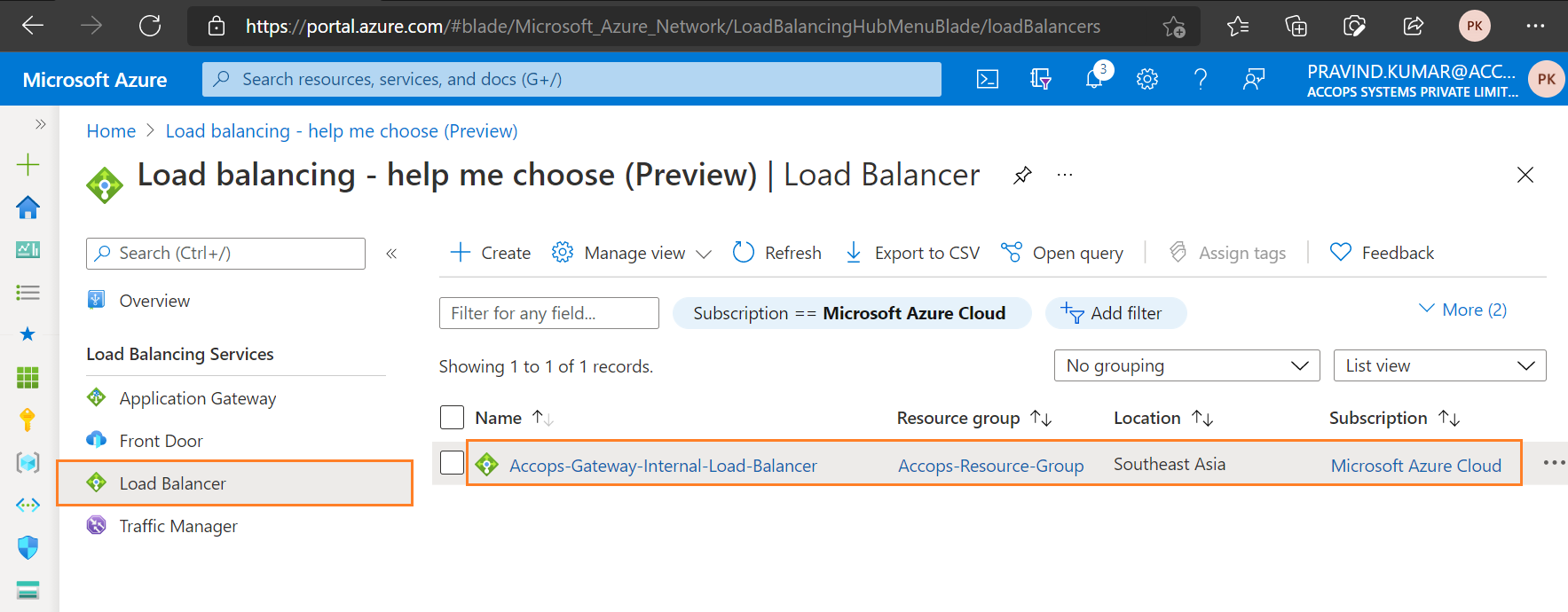Add this page to browser favorites
Viewport: 1568px width, 612px height.
point(1174,27)
